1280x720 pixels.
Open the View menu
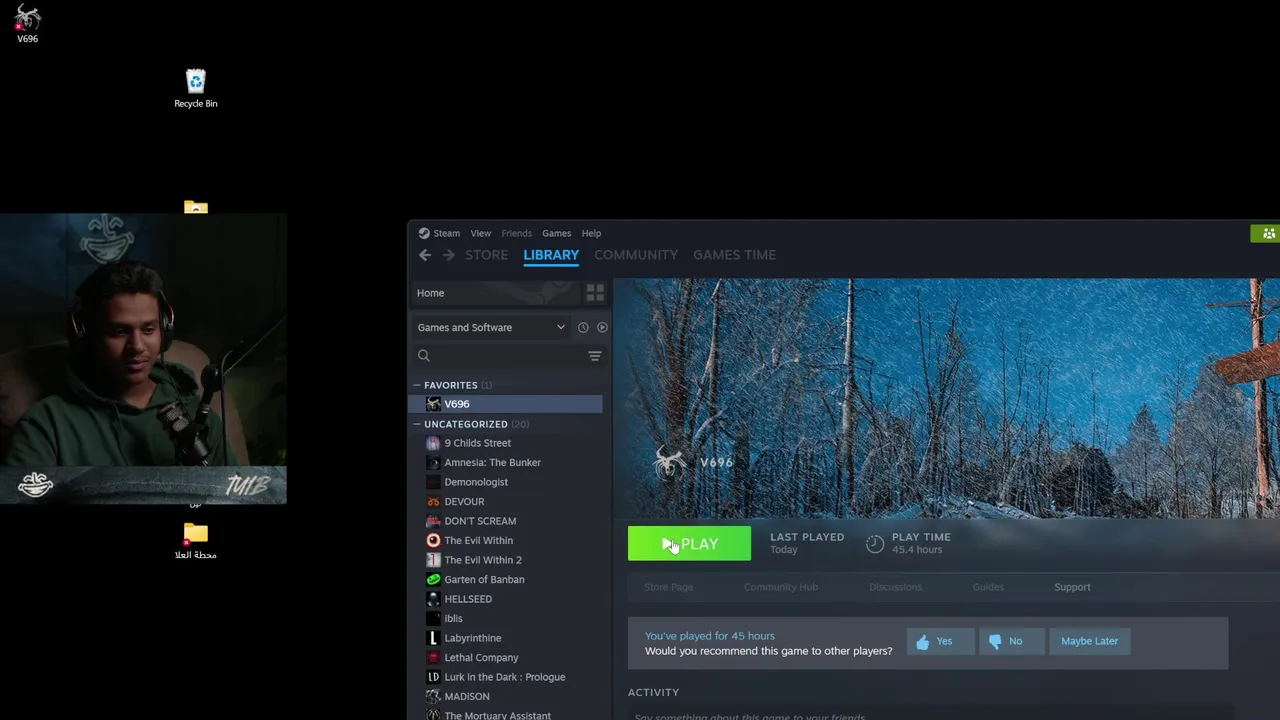[481, 233]
